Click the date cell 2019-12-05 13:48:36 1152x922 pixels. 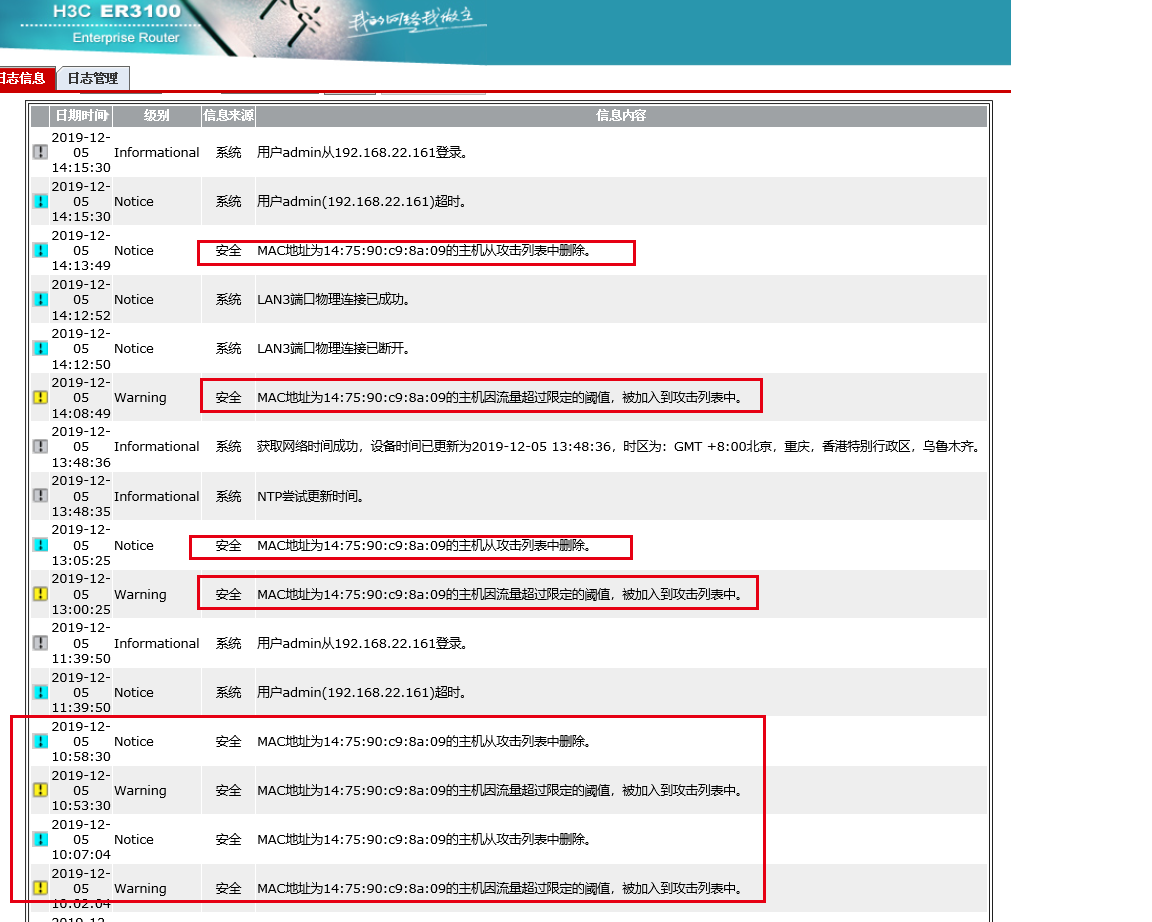(81, 447)
